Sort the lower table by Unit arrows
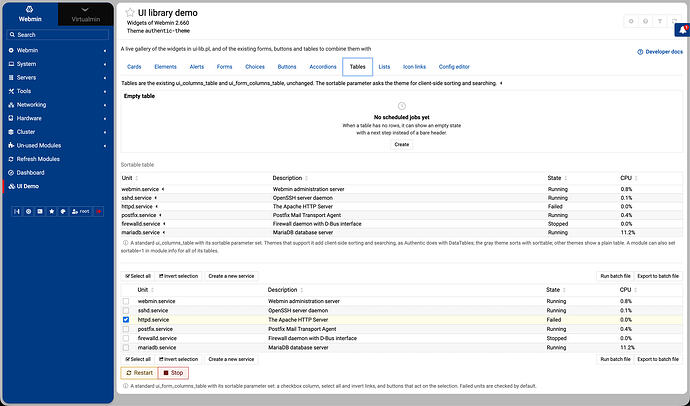This screenshot has width=690, height=406. click(x=152, y=290)
